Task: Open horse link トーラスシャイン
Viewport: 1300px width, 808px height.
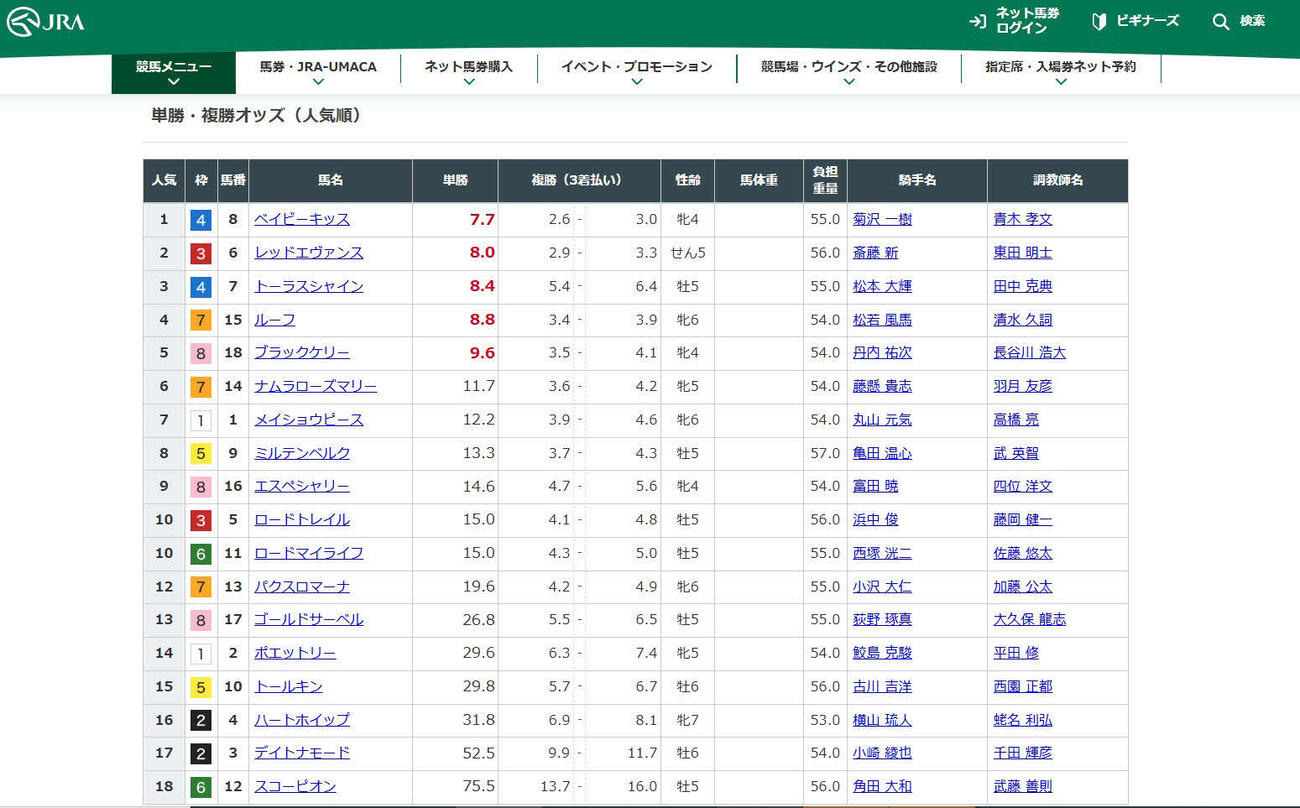Action: pyautogui.click(x=308, y=286)
